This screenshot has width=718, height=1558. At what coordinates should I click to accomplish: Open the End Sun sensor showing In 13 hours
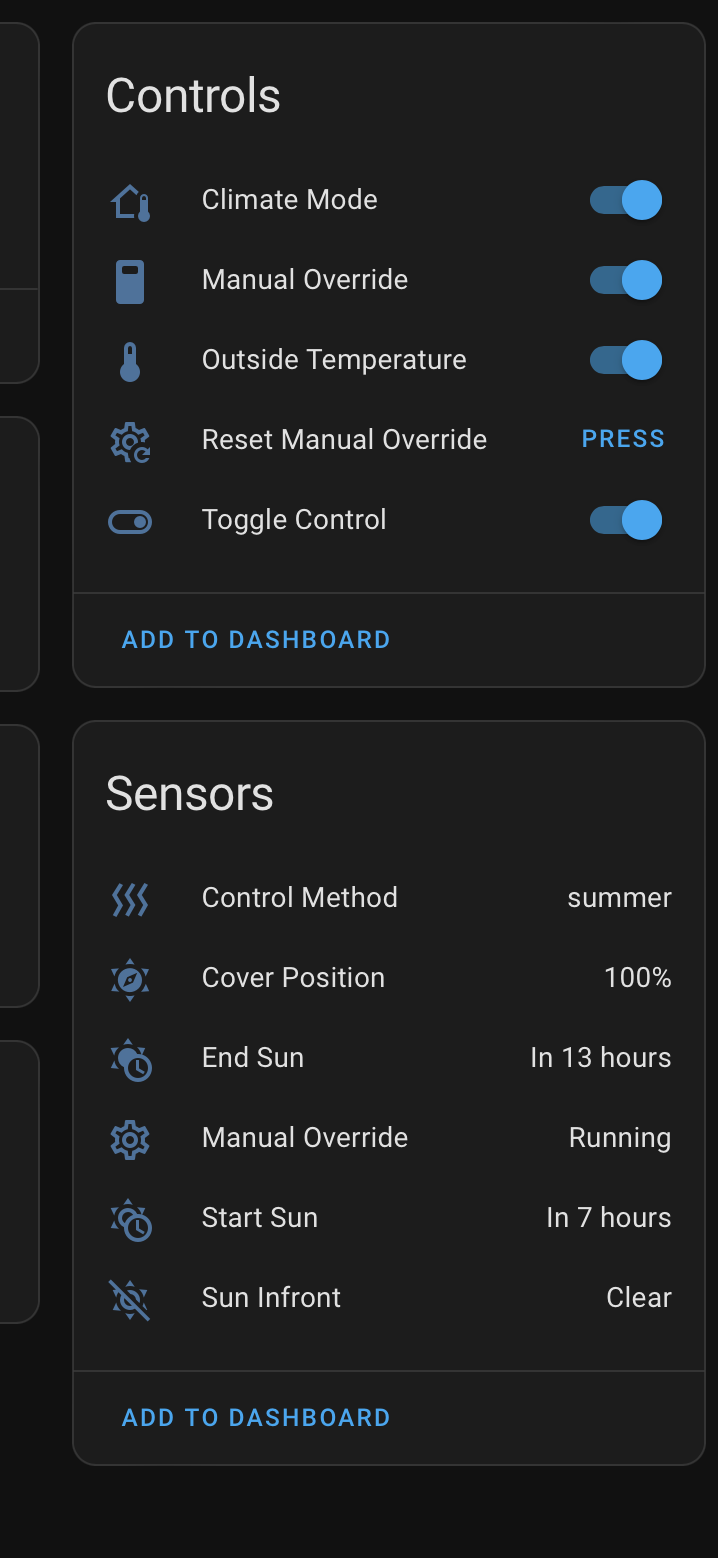(601, 1058)
